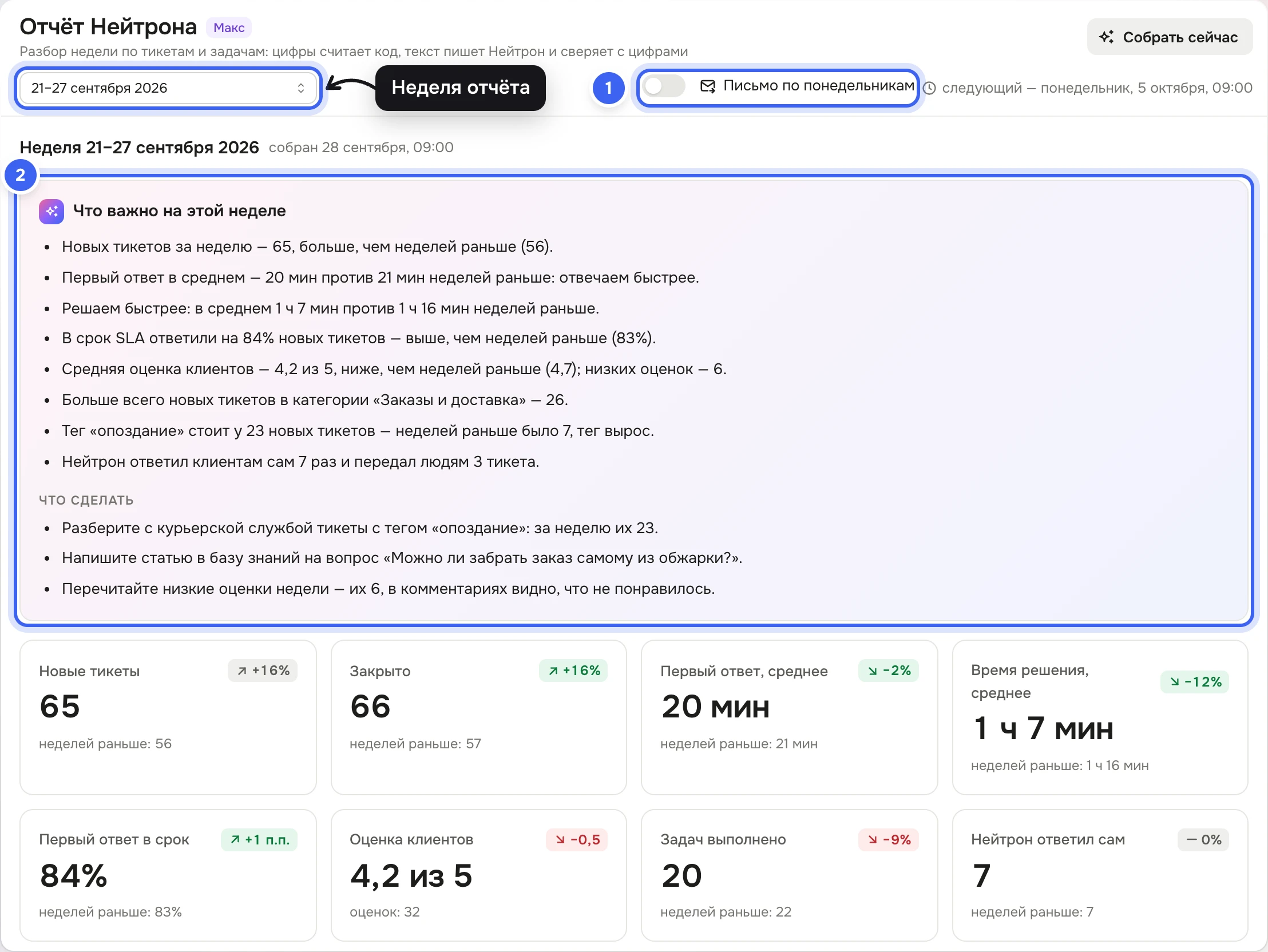Click the recommendation Перечитайте низкие оценки недели
The image size is (1268, 952).
coord(388,589)
